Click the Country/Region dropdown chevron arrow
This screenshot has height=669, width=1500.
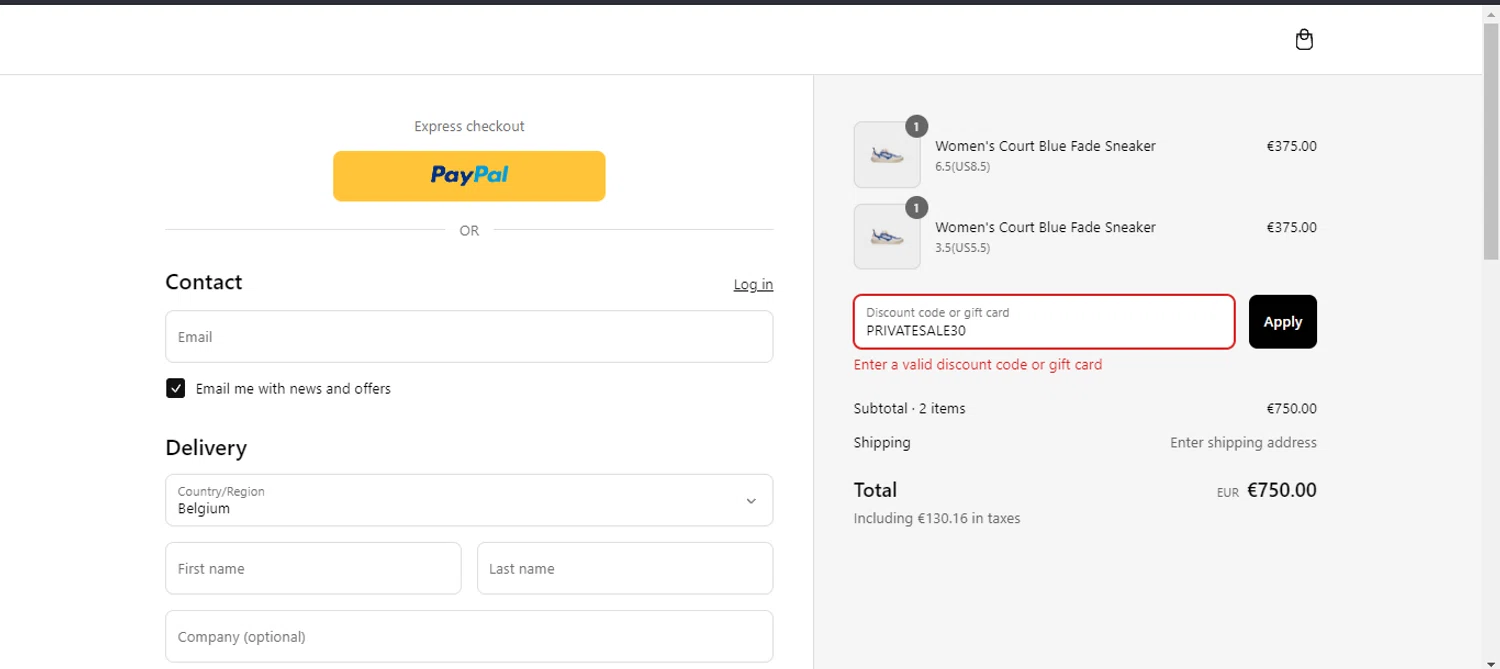coord(751,501)
